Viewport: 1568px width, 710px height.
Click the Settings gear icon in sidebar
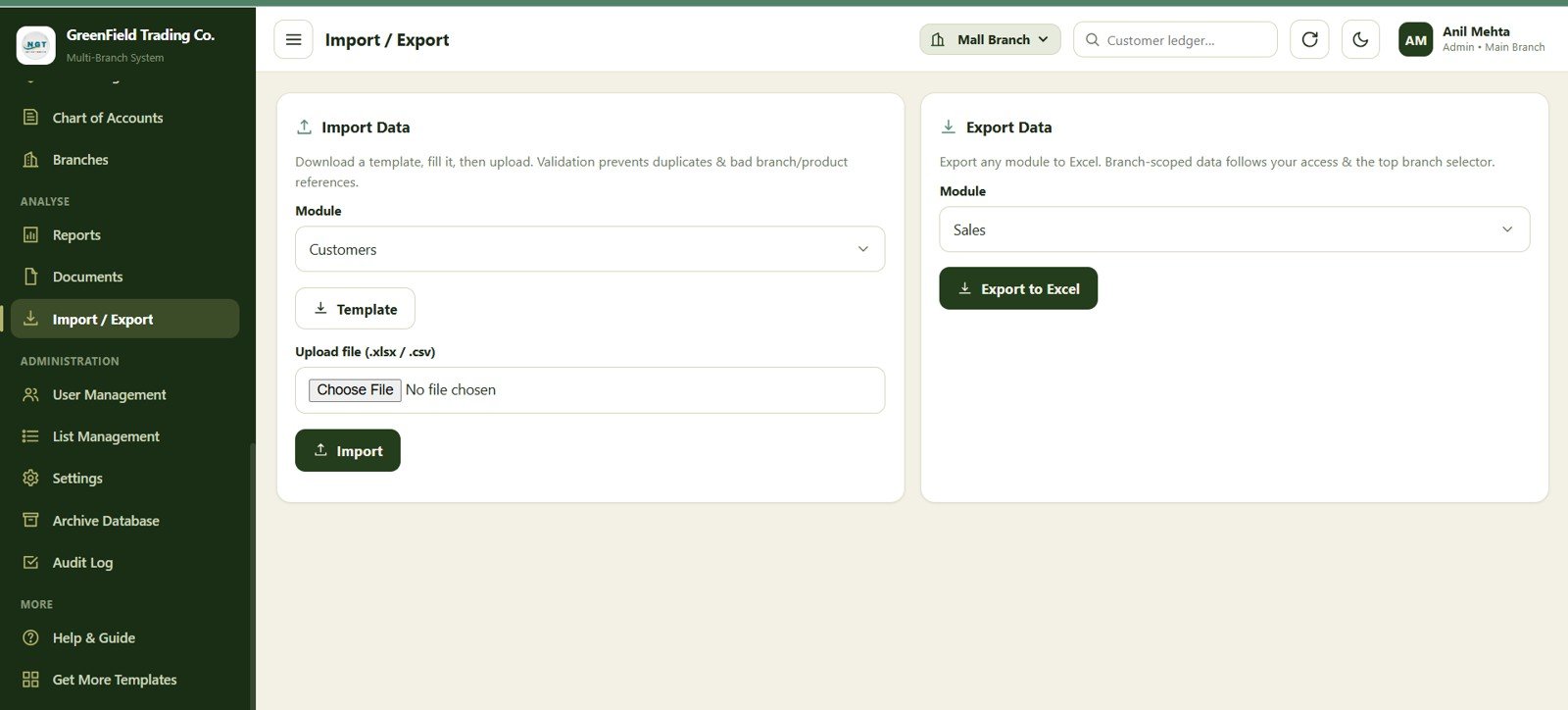point(31,479)
